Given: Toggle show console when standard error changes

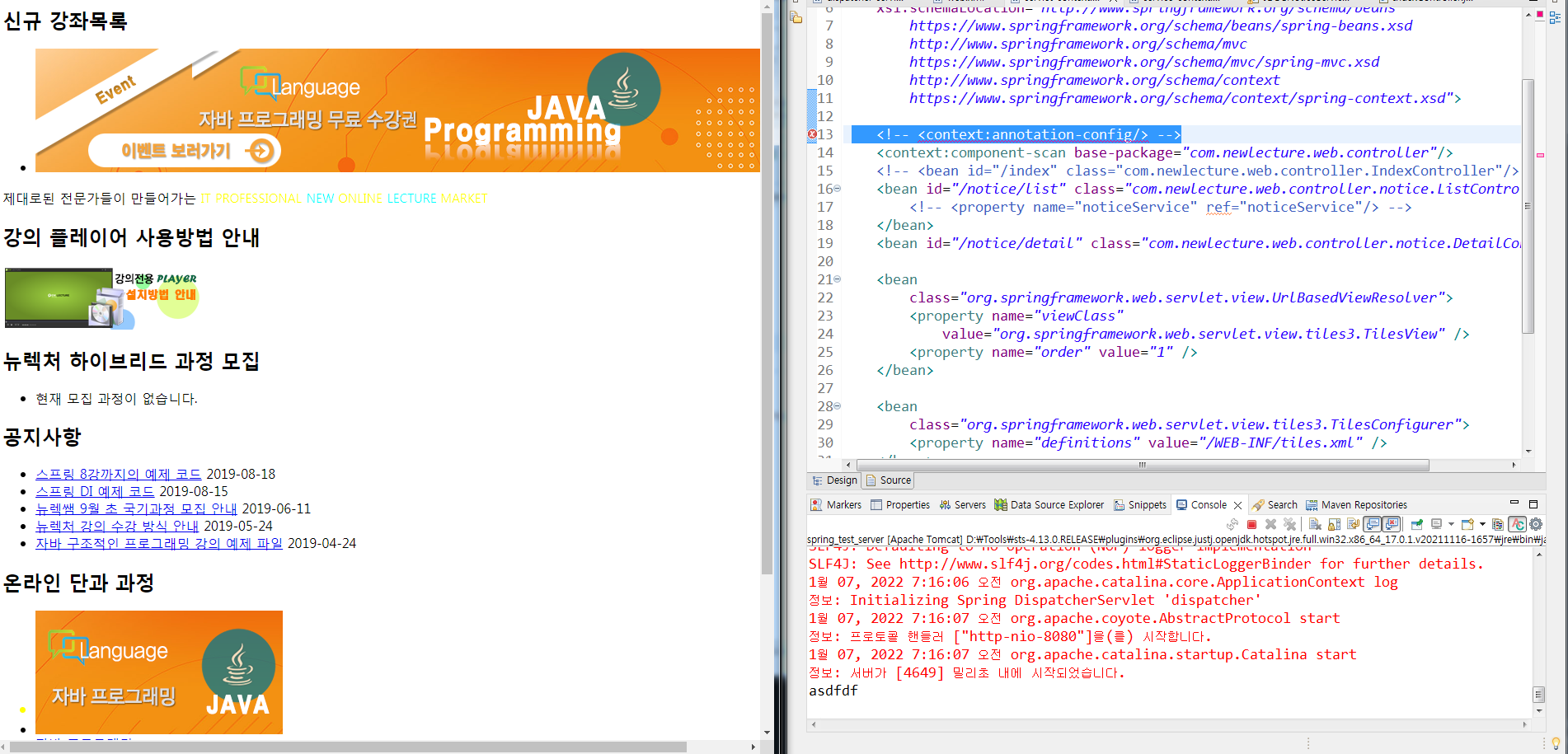Looking at the screenshot, I should [x=1392, y=524].
